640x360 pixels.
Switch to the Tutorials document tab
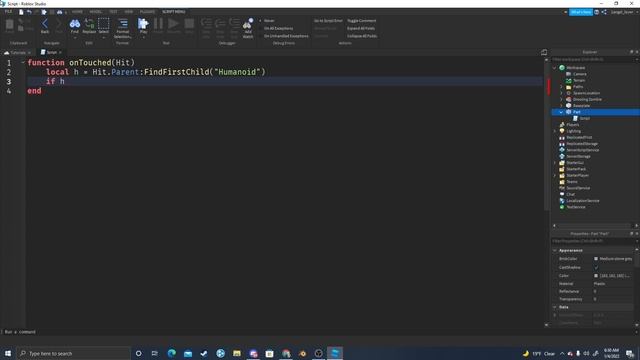click(x=18, y=53)
